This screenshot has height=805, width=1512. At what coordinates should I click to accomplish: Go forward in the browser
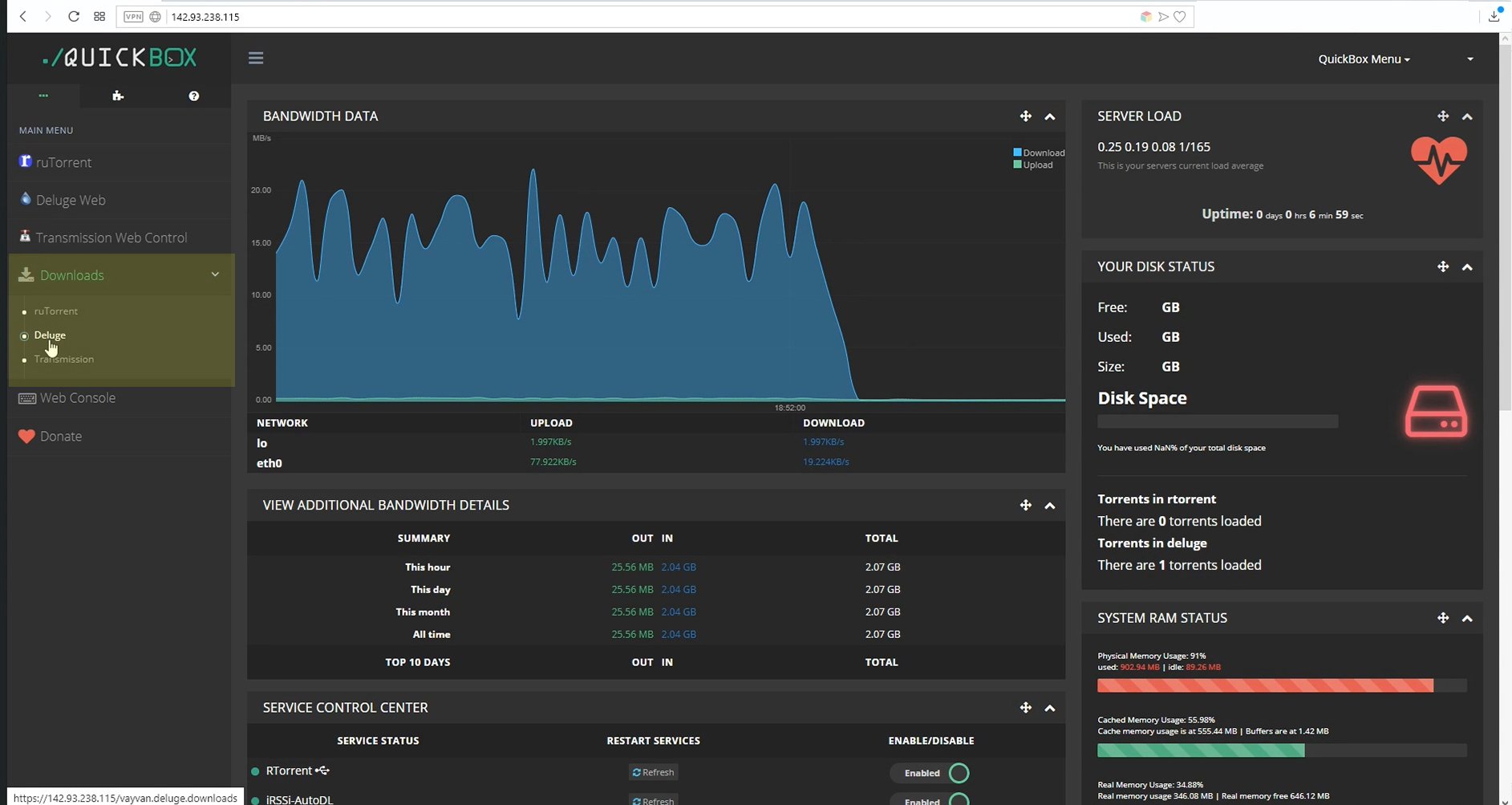47,16
